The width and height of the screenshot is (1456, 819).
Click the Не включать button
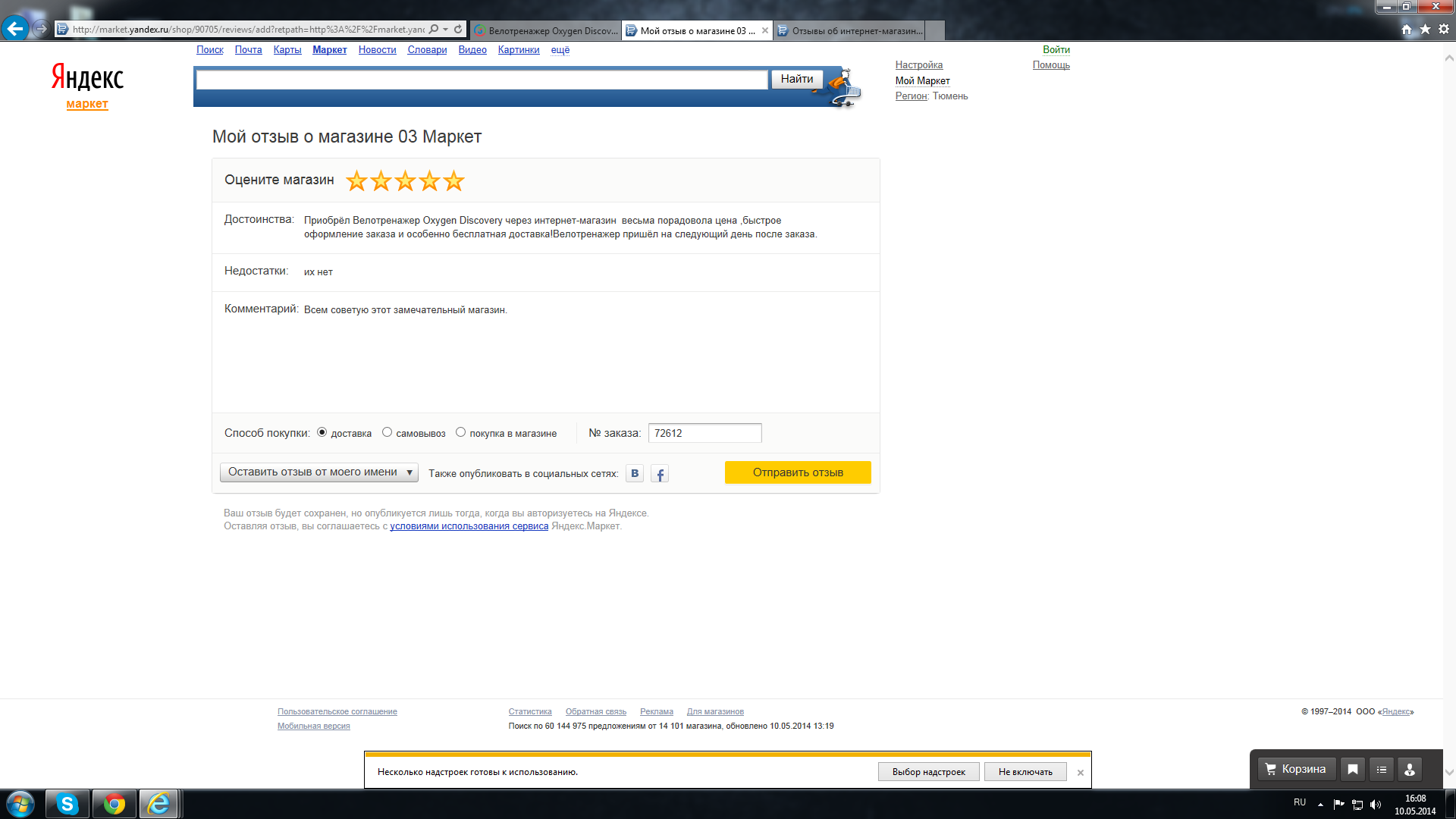(1025, 772)
